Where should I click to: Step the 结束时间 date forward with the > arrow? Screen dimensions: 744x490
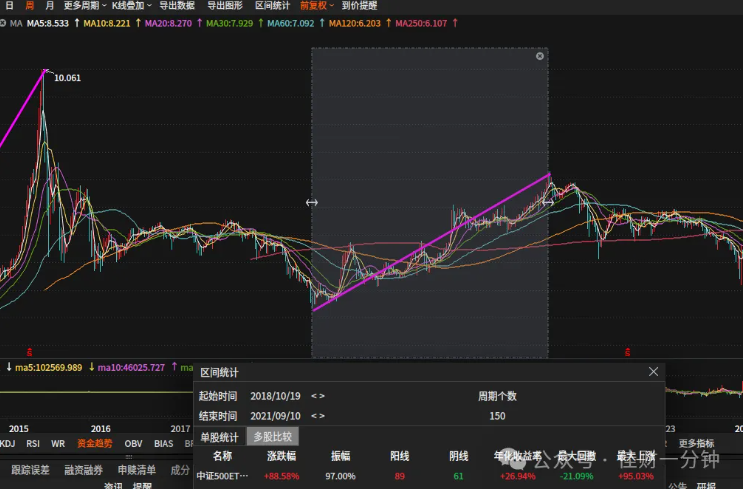[322, 416]
